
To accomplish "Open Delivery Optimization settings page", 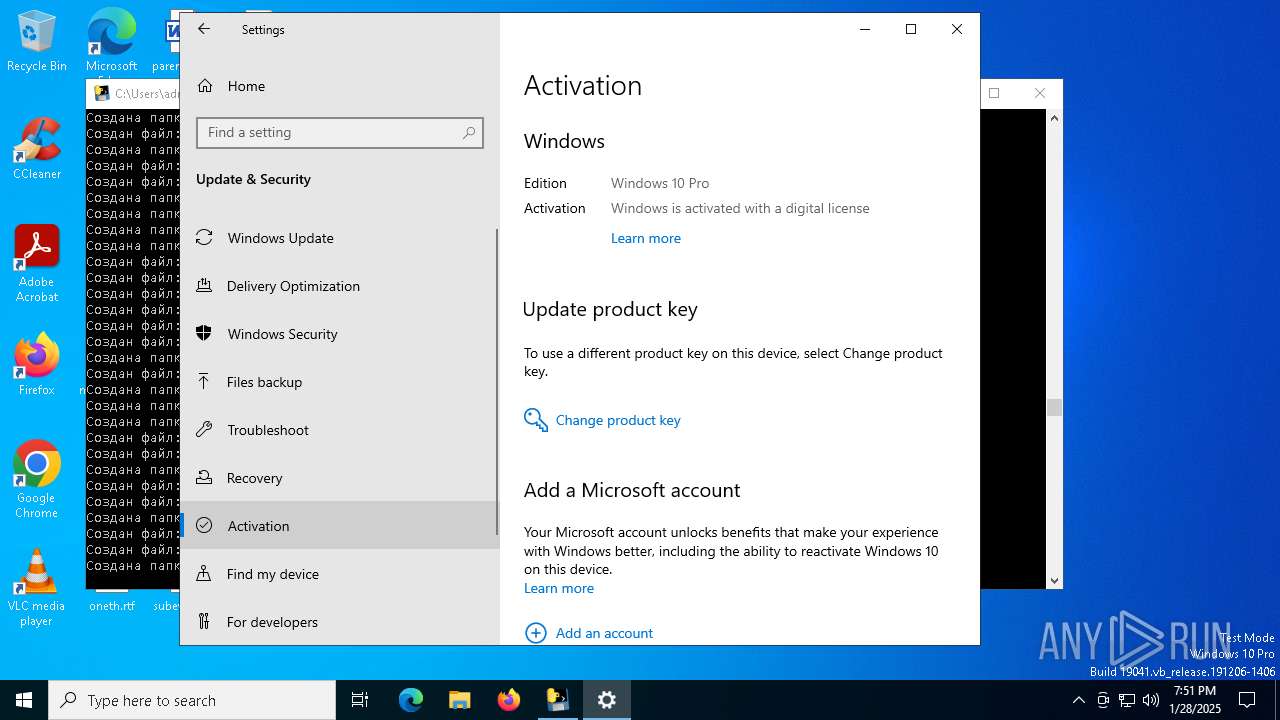I will pos(293,286).
